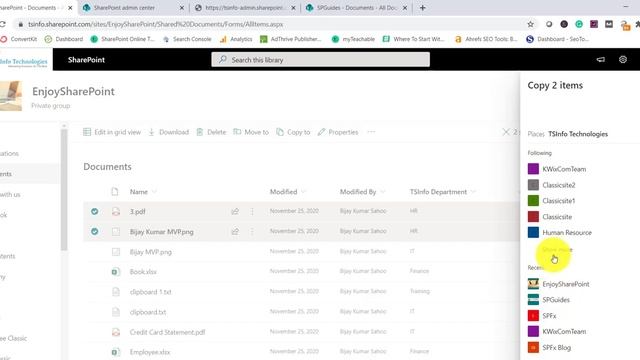Clear the selection with the X icon
This screenshot has height=360, width=640.
point(506,132)
